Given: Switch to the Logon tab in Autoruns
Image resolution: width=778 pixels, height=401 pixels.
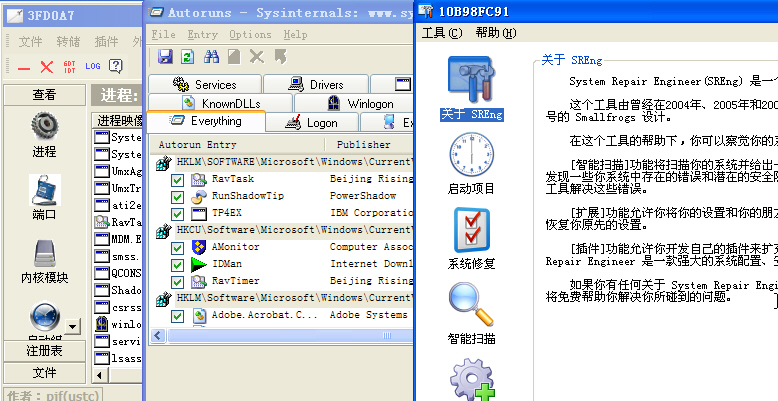Looking at the screenshot, I should [x=312, y=122].
